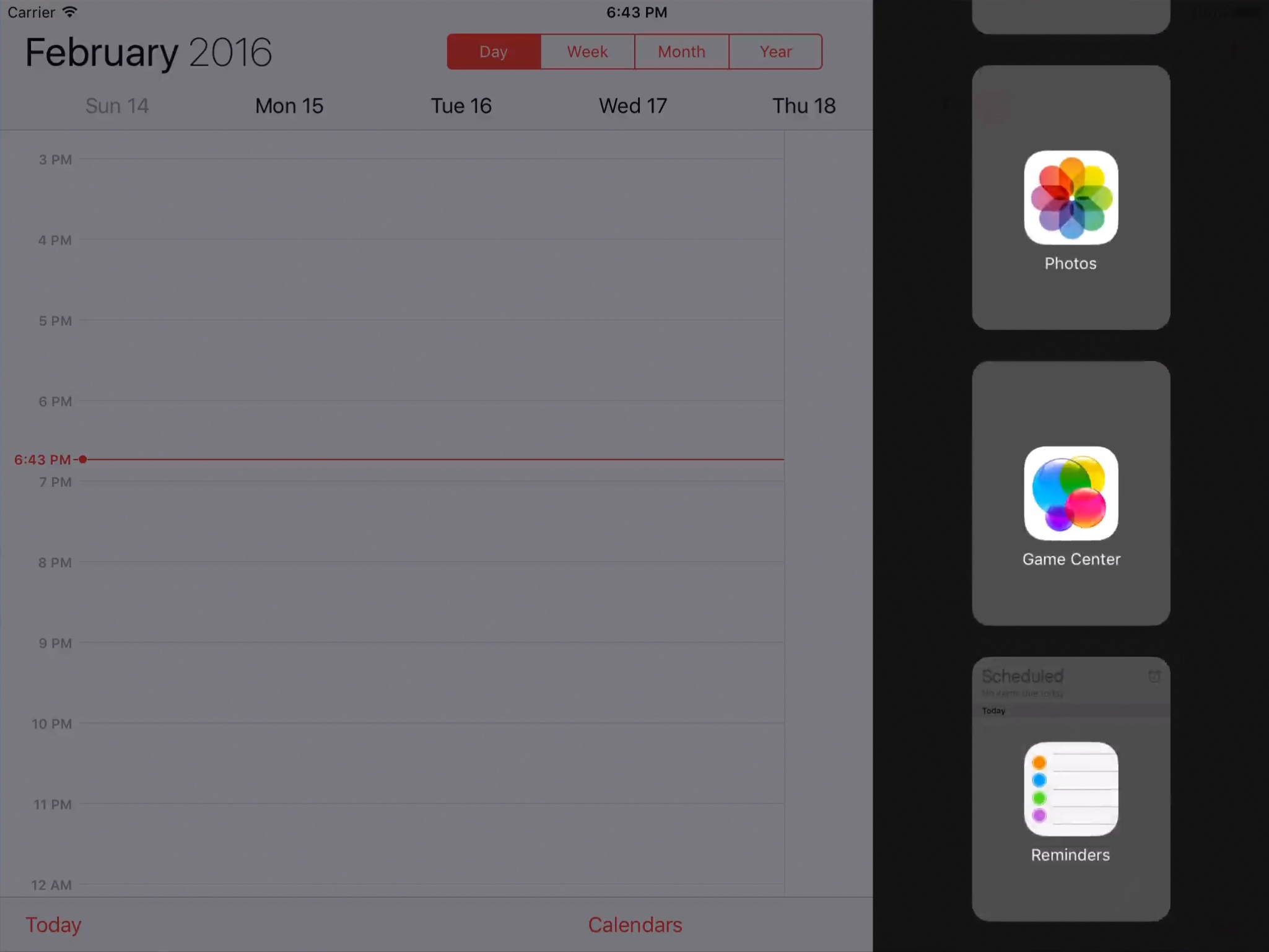This screenshot has height=952, width=1269.
Task: Open Calendars list
Action: tap(634, 924)
